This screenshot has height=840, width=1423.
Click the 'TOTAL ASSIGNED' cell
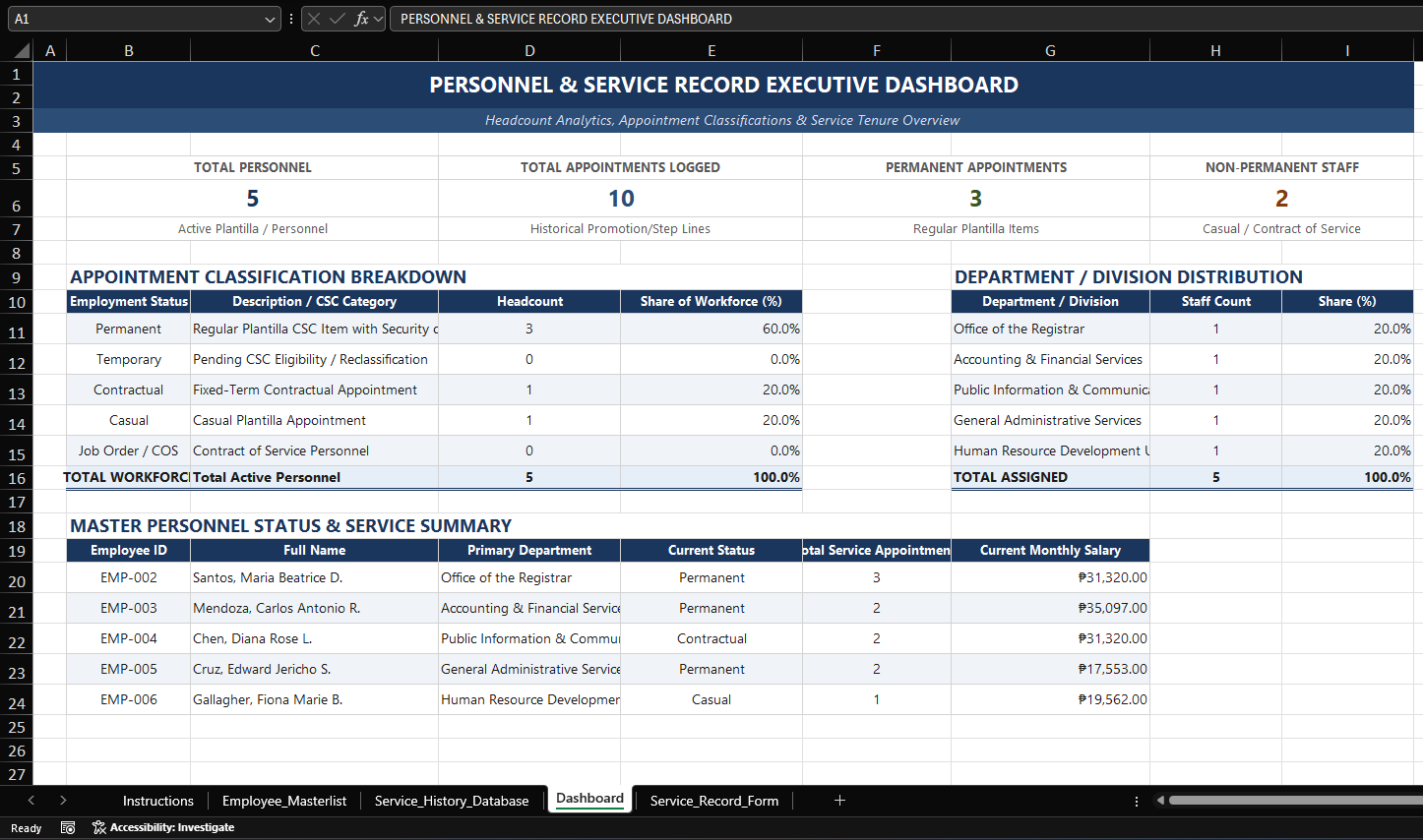pos(1050,477)
